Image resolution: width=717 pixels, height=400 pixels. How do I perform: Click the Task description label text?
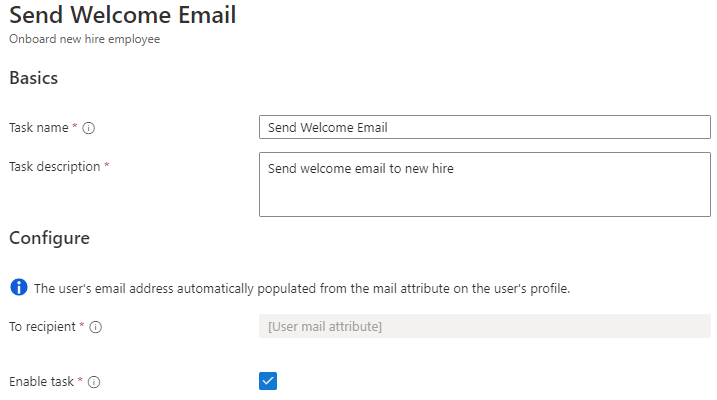54,167
